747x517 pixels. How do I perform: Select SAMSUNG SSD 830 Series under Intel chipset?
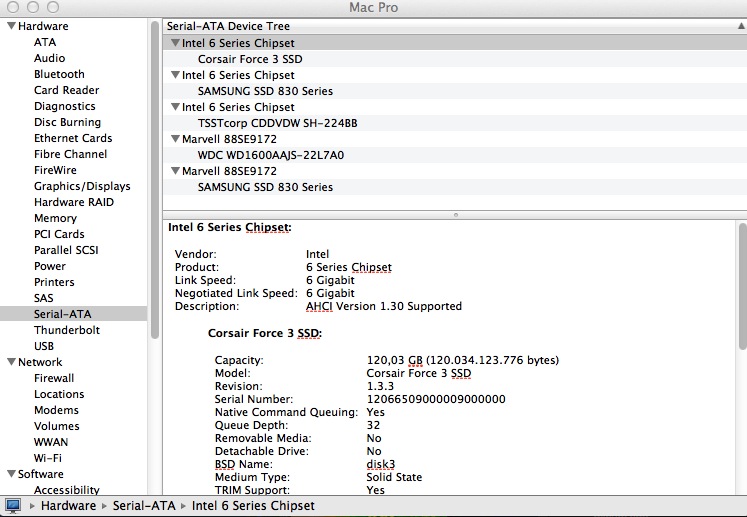coord(454,91)
